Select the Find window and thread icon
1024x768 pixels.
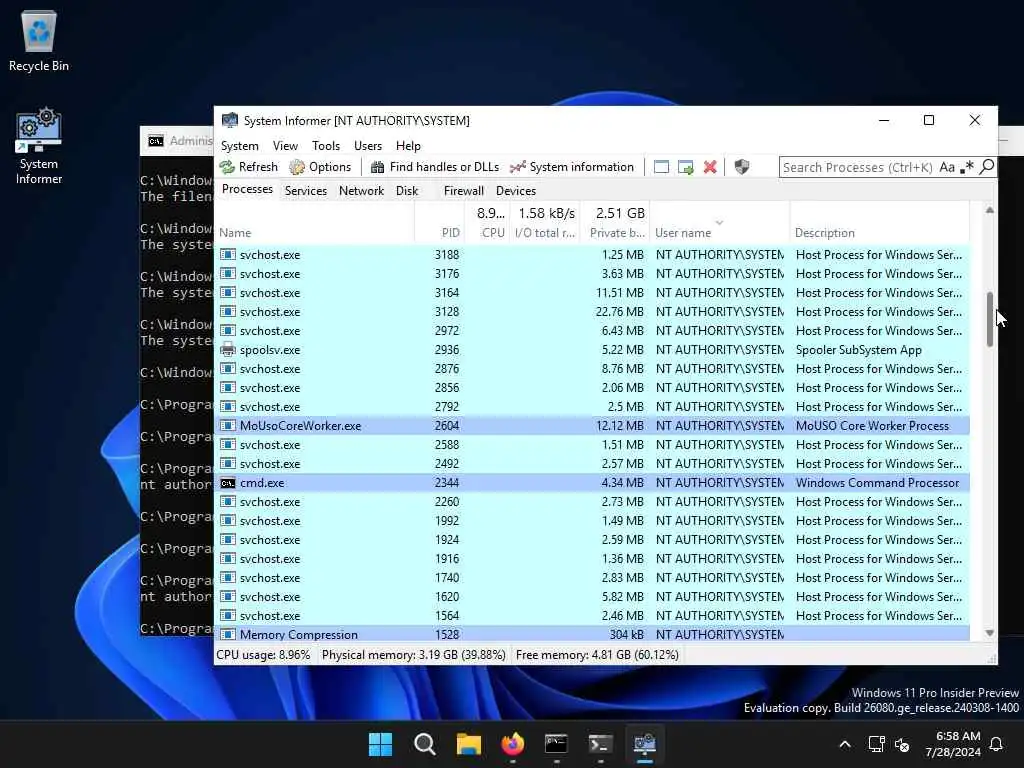click(x=686, y=167)
